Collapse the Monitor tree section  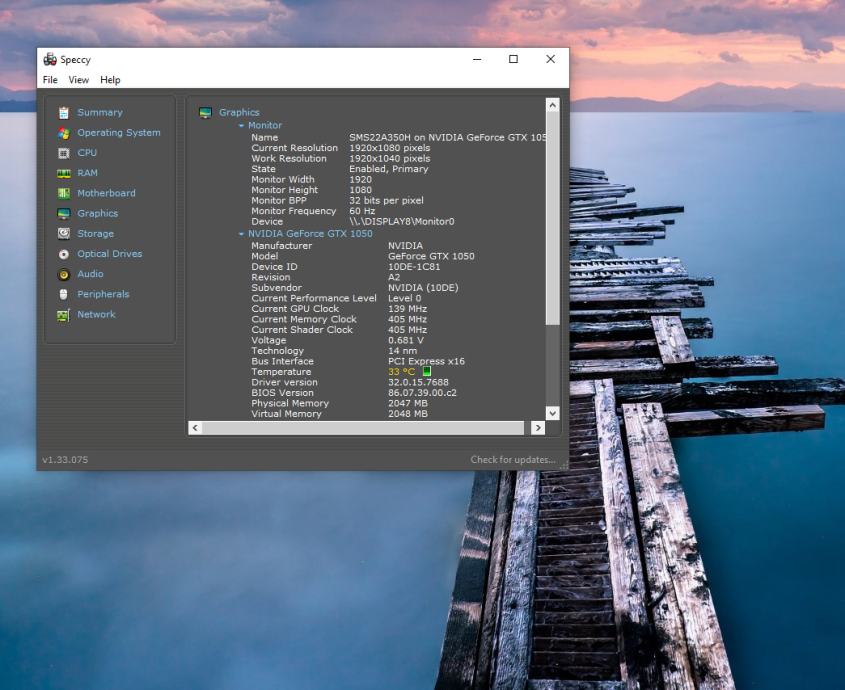pos(241,126)
